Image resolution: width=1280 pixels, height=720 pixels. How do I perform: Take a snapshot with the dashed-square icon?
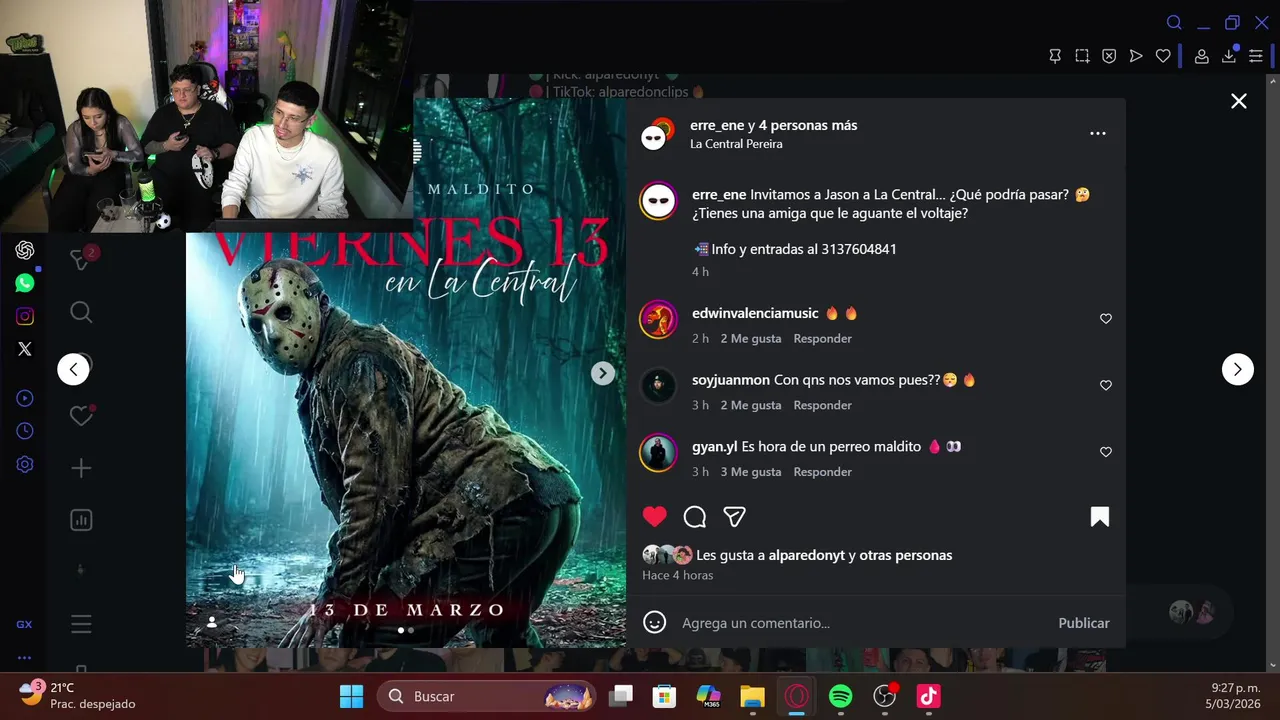pos(1082,56)
